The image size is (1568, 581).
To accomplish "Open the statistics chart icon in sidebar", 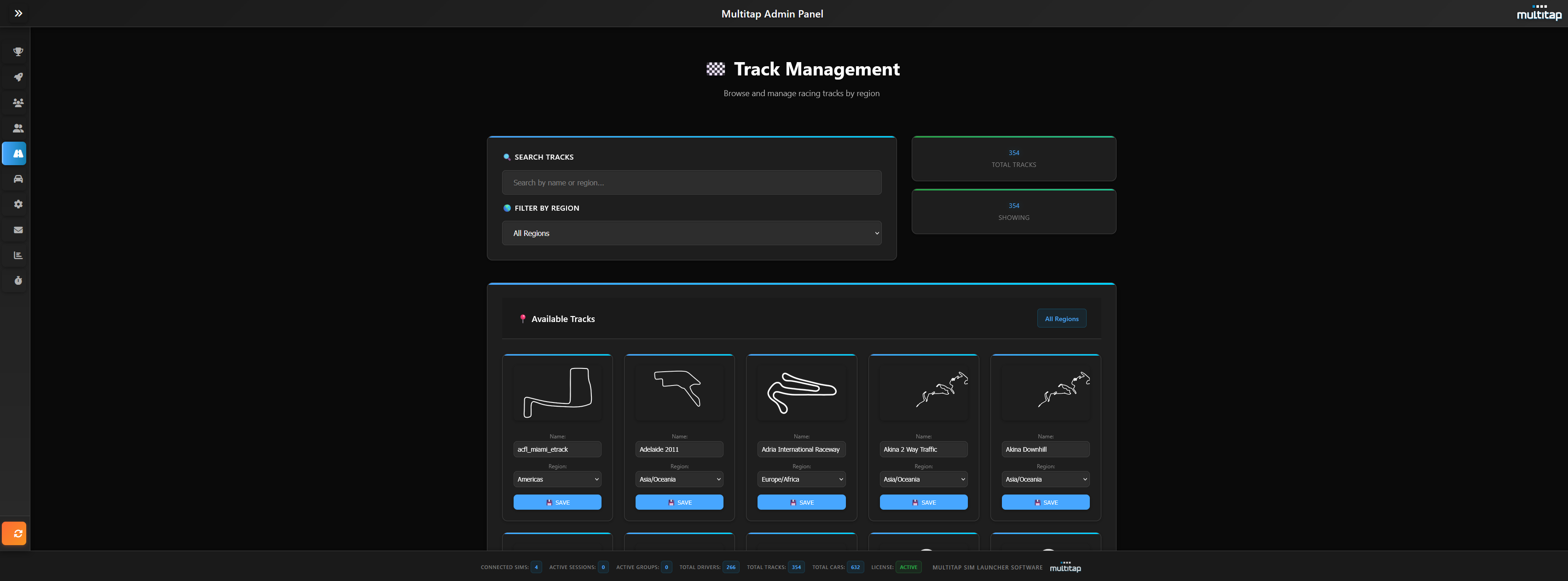I will [17, 255].
